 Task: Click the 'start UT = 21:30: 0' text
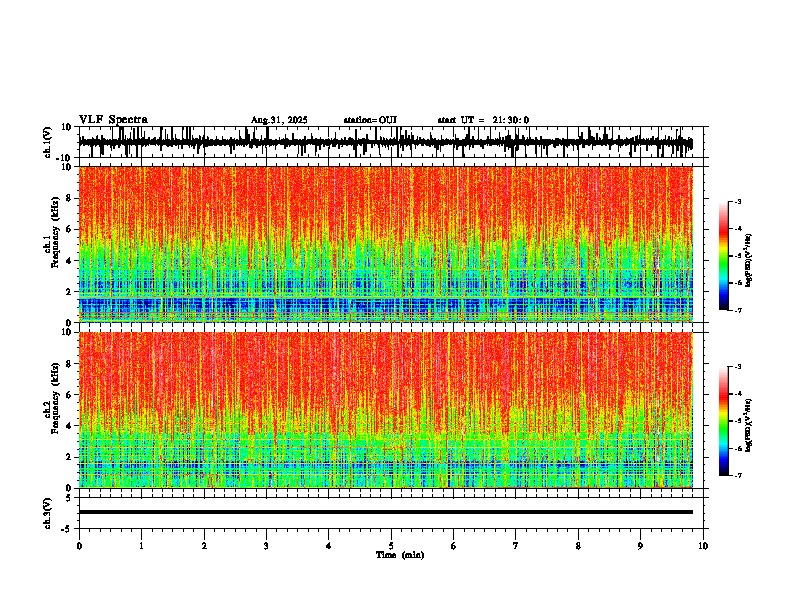click(483, 120)
